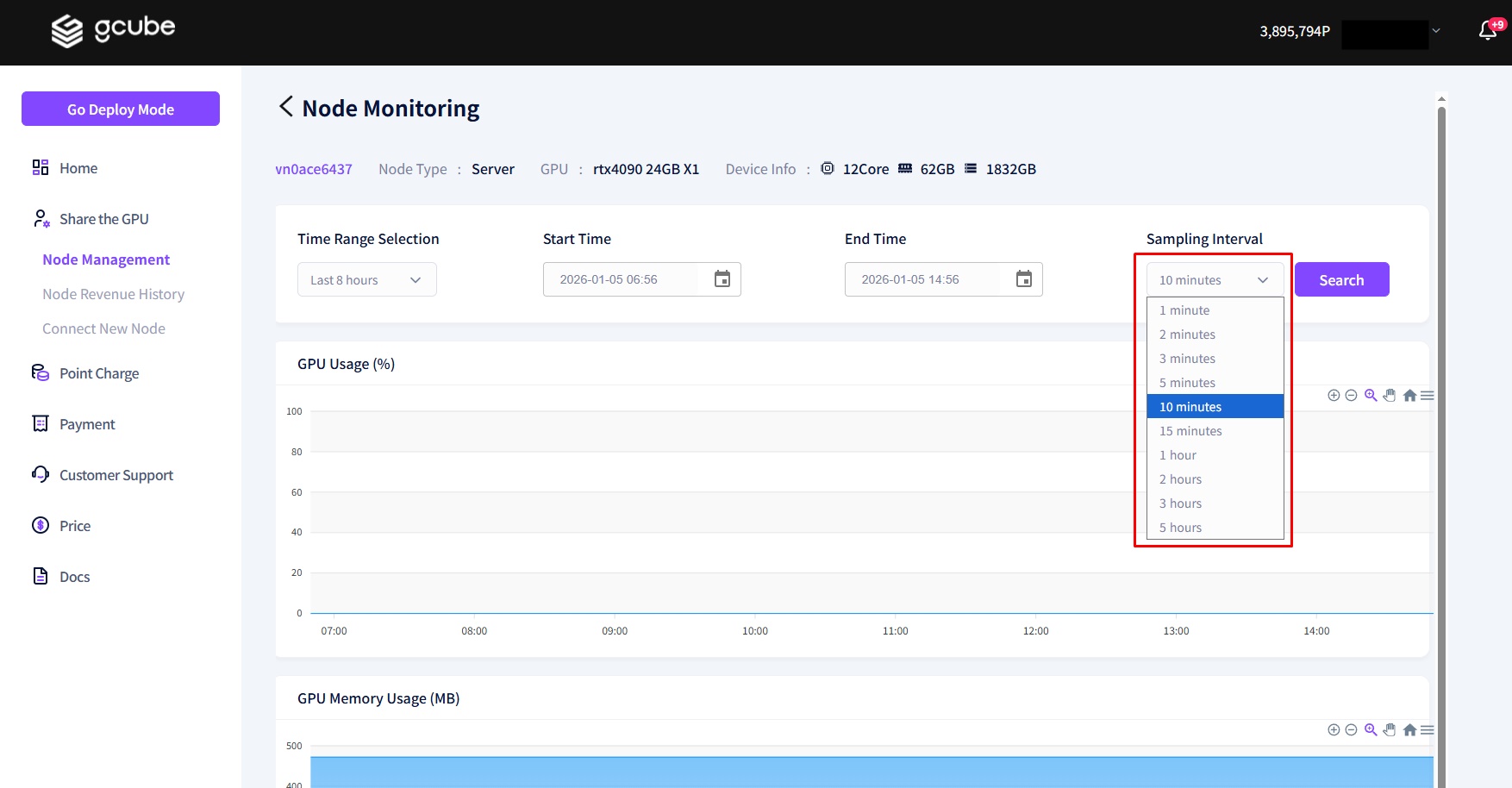
Task: Open GPU Memory Usage chart hamburger menu
Action: [1428, 730]
